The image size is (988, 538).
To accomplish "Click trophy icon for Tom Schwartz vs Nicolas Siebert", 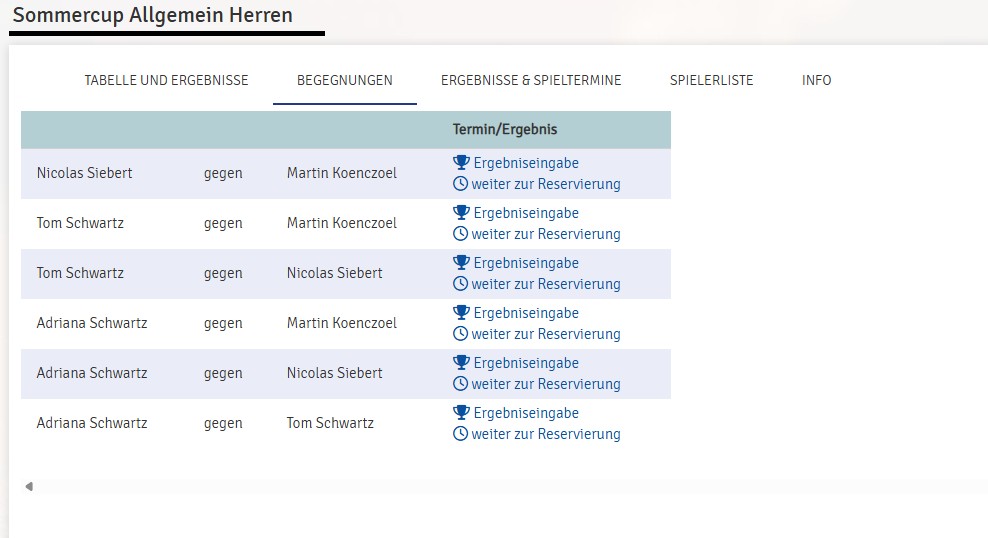I will [461, 262].
